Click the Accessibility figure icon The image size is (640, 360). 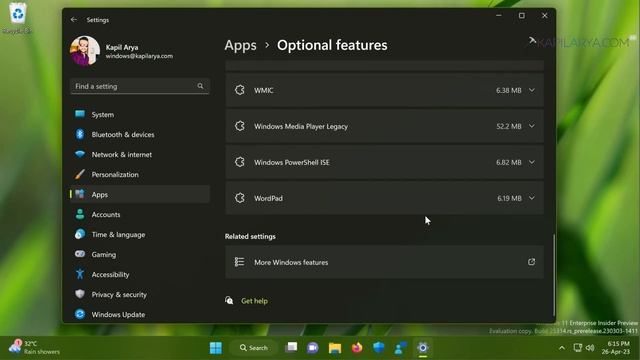[80, 274]
